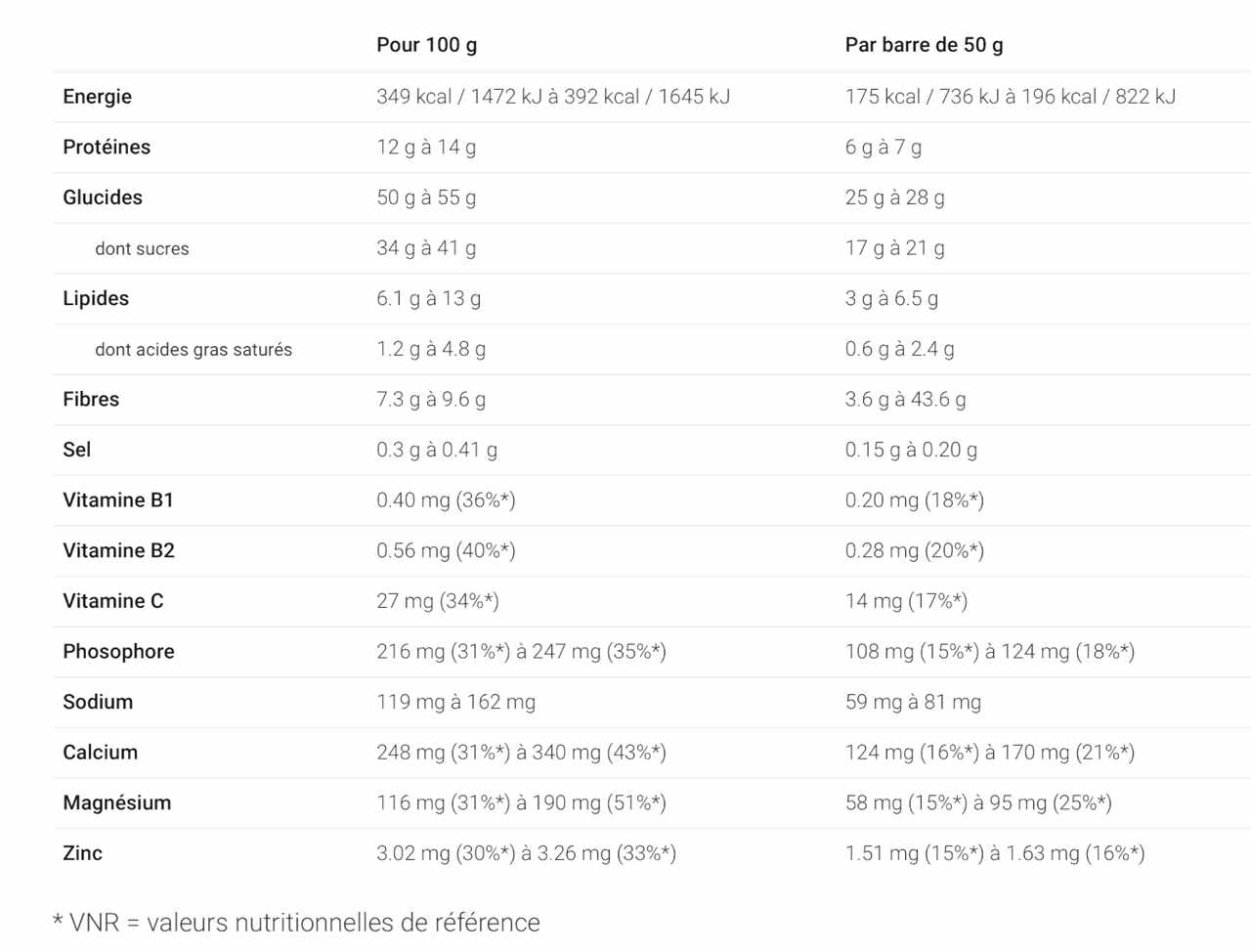Click the Vitamine B1 row label
Viewport: 1251px width, 952px height.
click(118, 500)
